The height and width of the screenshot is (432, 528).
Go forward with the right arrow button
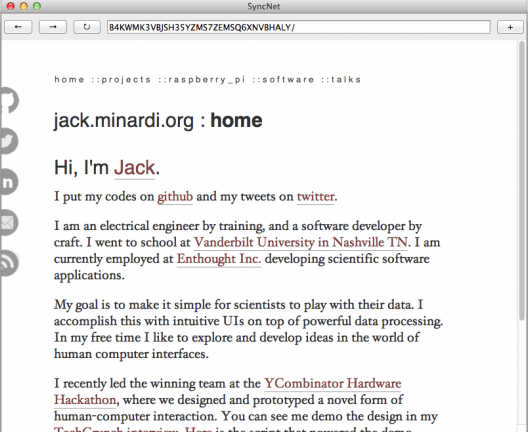coord(53,27)
